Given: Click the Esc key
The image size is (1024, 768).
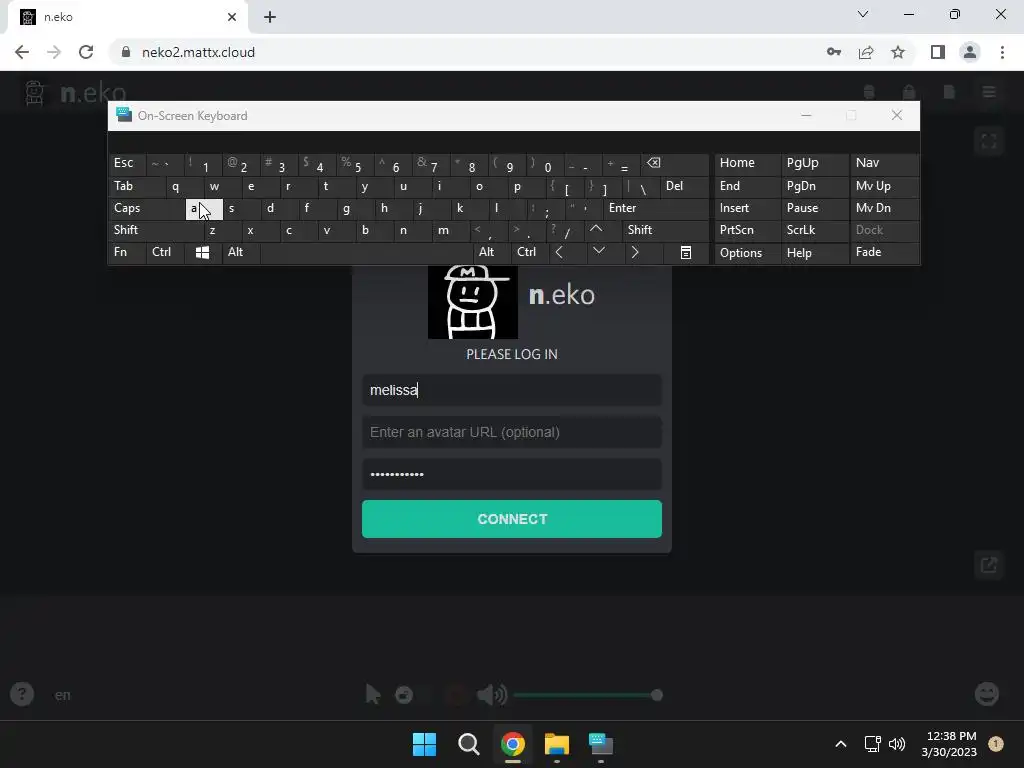Looking at the screenshot, I should 127,164.
